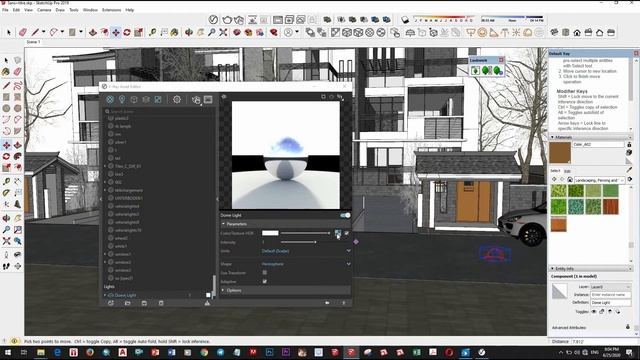Open V-Ray Asset Editor from V-Ray toolbar

pos(213,19)
